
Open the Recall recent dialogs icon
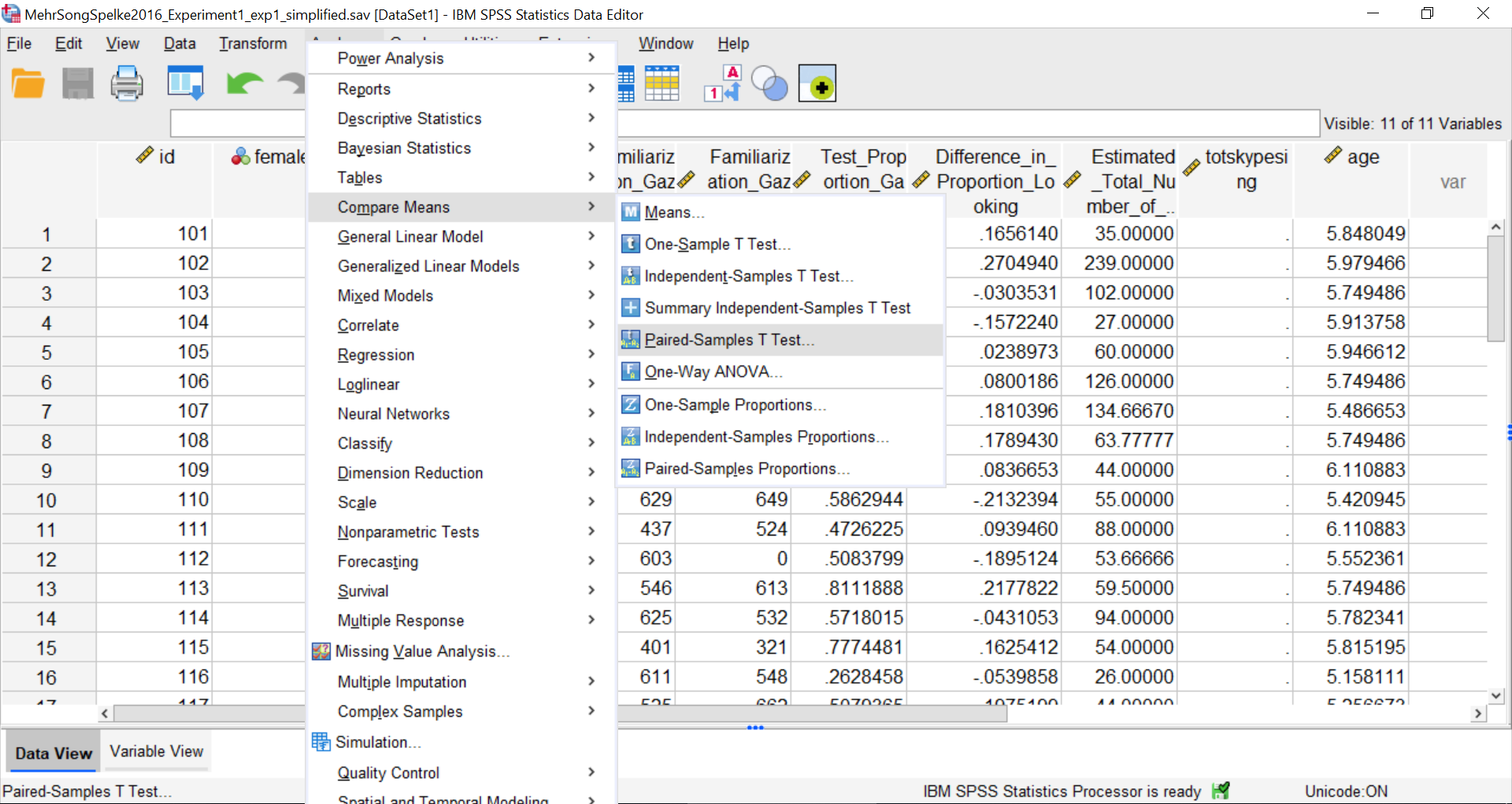[x=186, y=83]
